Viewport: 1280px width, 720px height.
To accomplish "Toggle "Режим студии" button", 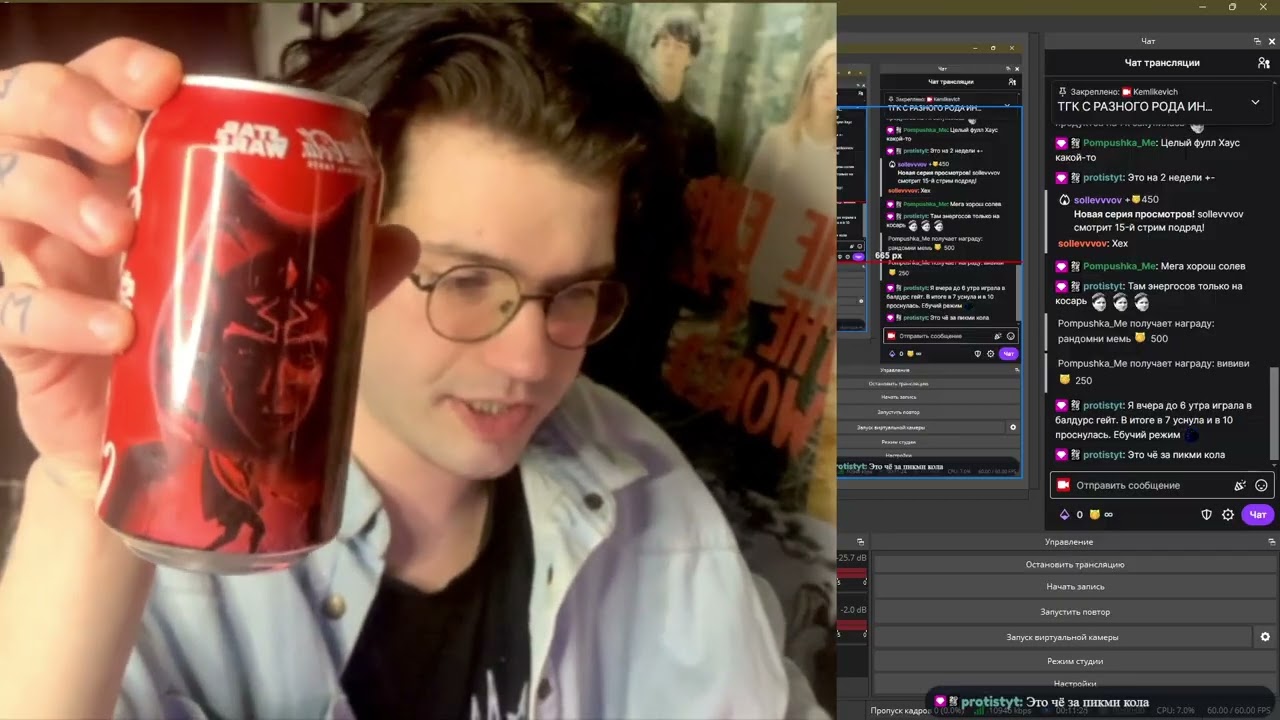I will (1075, 662).
